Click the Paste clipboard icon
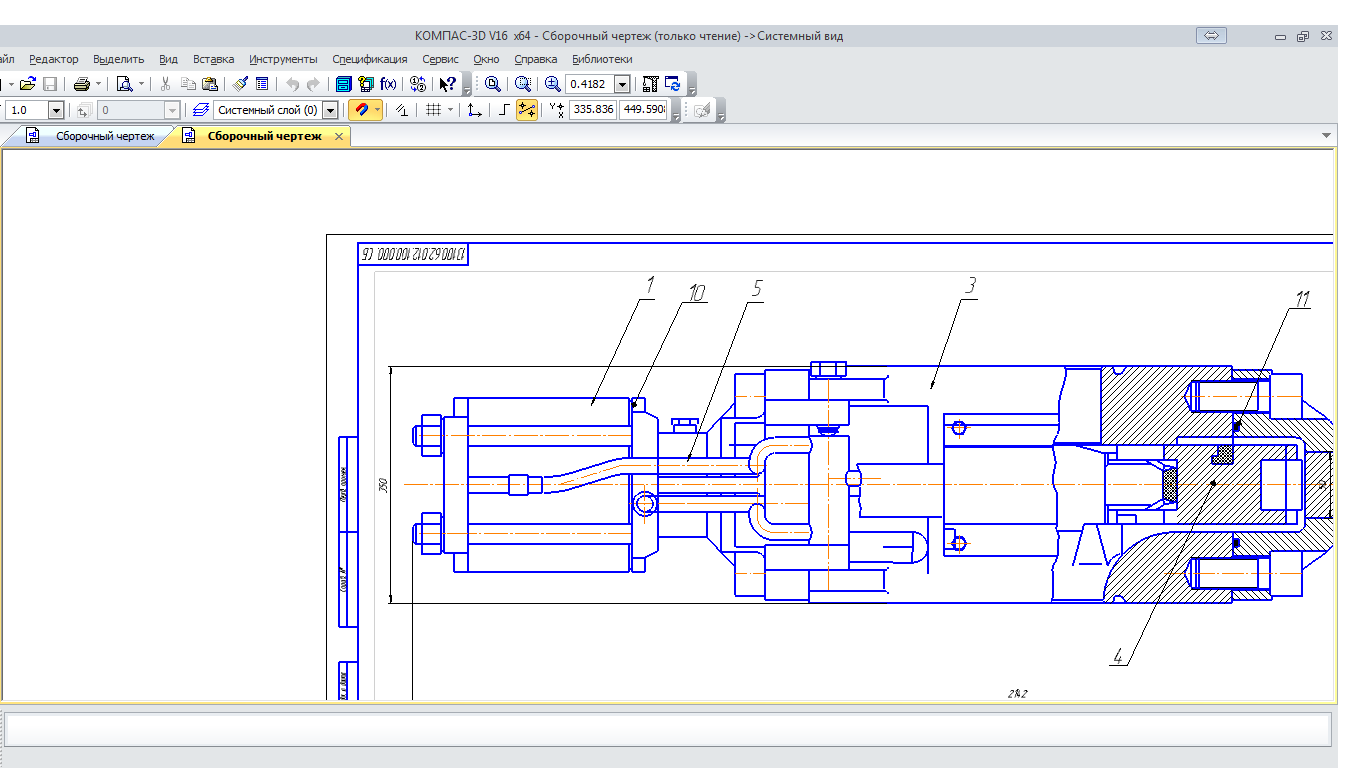The width and height of the screenshot is (1366, 768). point(210,84)
